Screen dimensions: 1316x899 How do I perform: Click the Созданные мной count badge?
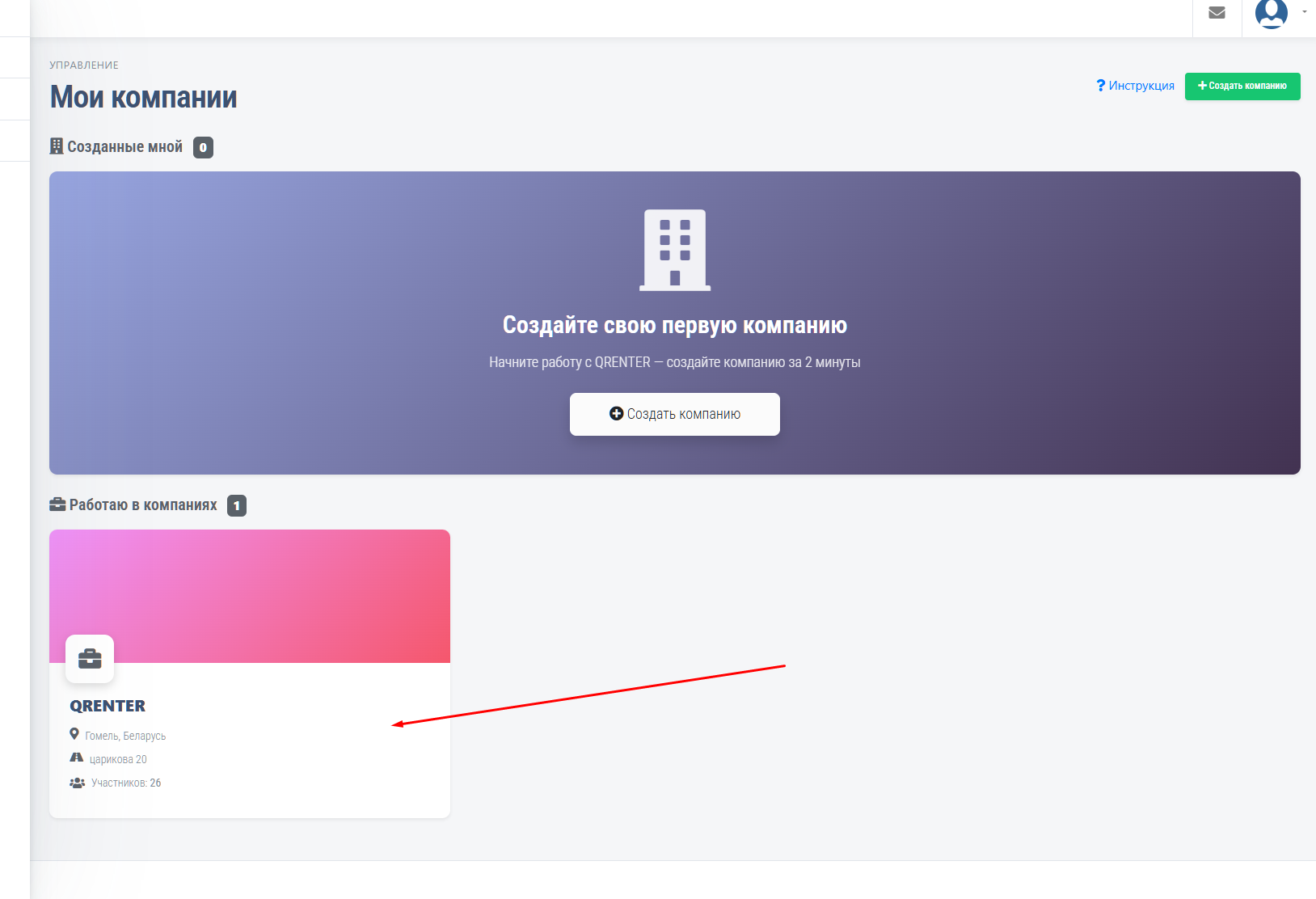click(x=203, y=148)
